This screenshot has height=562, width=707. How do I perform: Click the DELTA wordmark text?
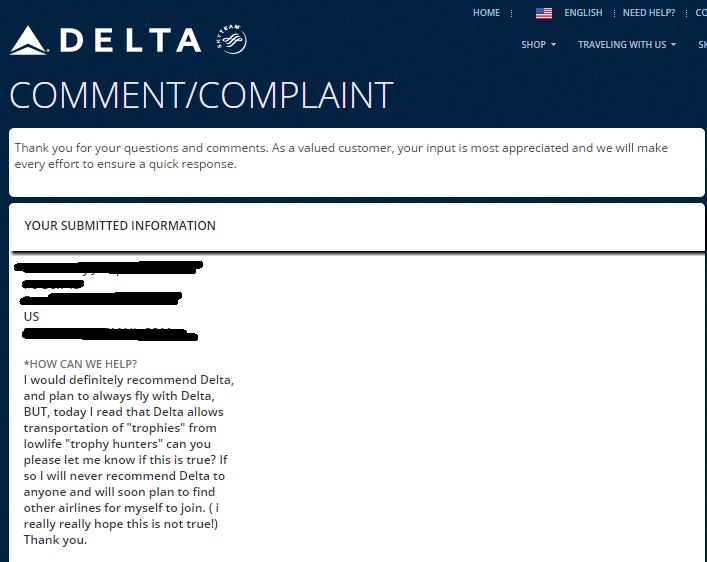[131, 40]
